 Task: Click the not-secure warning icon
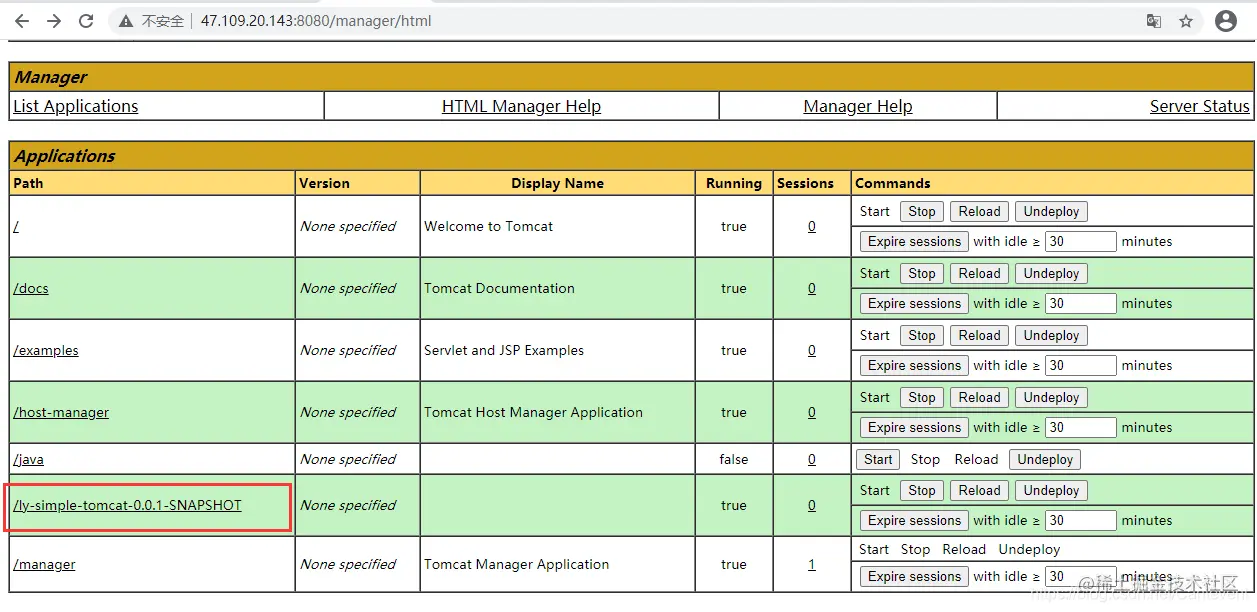pos(126,21)
